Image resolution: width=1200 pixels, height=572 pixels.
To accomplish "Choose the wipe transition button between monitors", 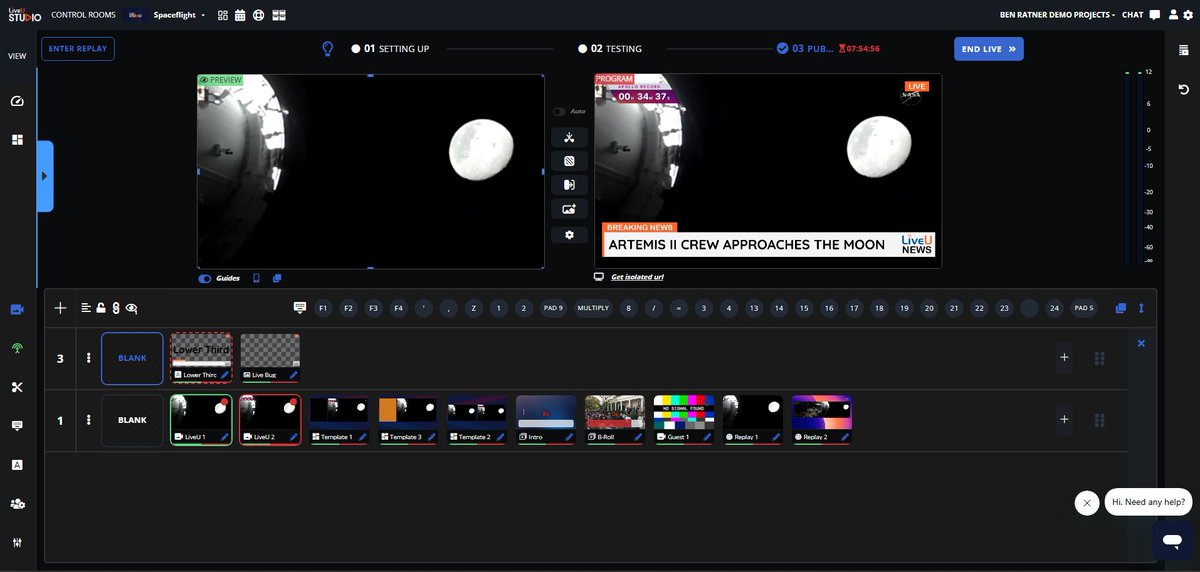I will point(569,185).
